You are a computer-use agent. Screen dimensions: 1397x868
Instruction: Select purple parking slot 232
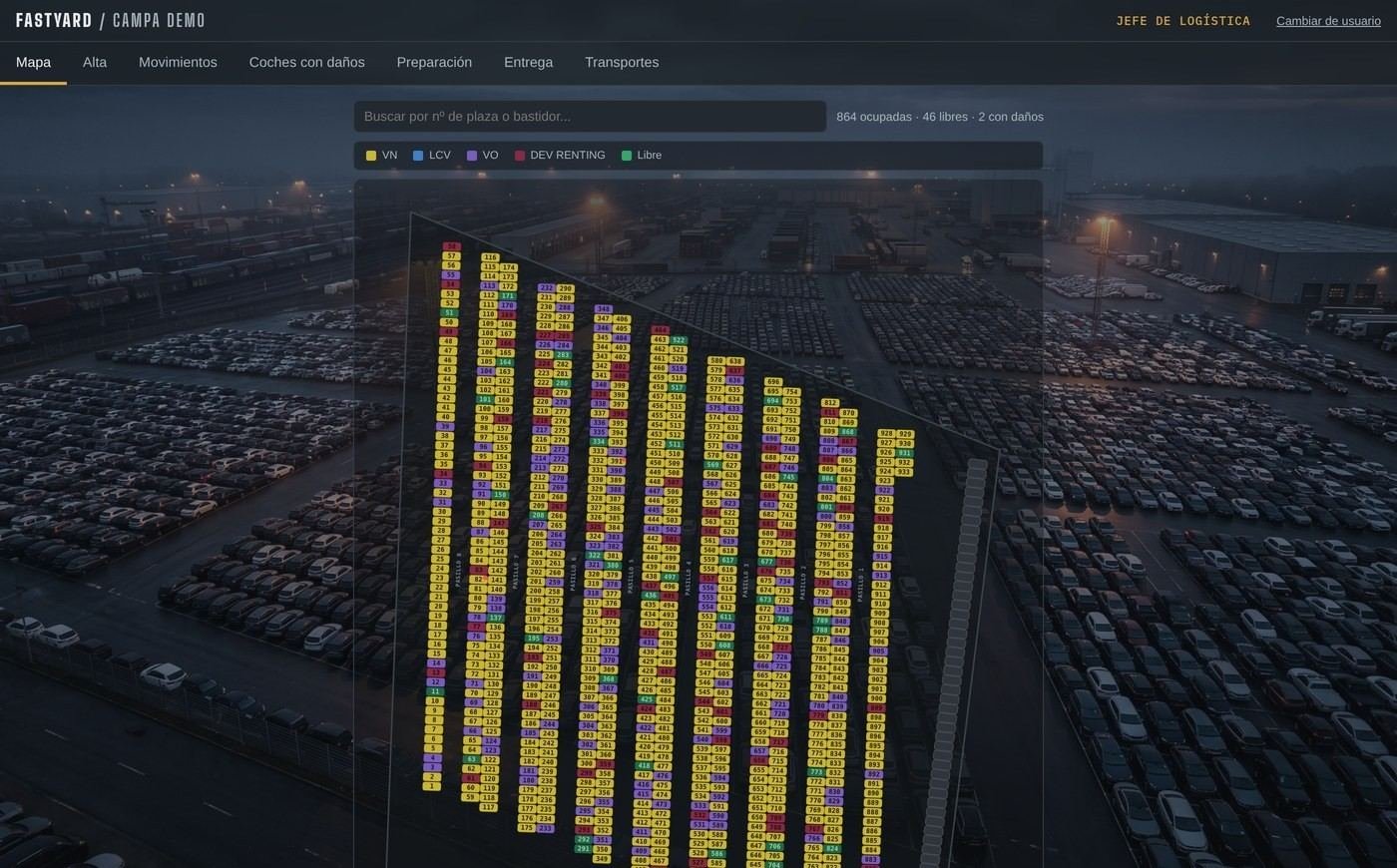(x=547, y=288)
